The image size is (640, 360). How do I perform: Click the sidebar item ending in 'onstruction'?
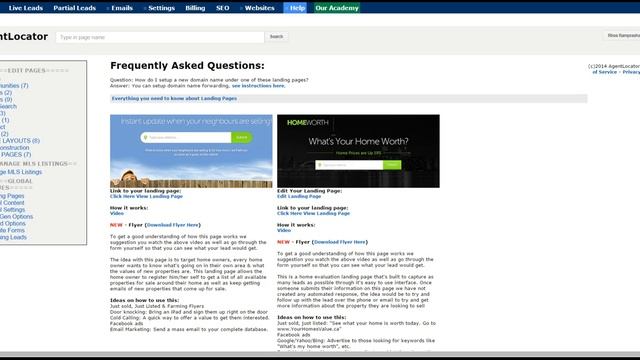(15, 148)
